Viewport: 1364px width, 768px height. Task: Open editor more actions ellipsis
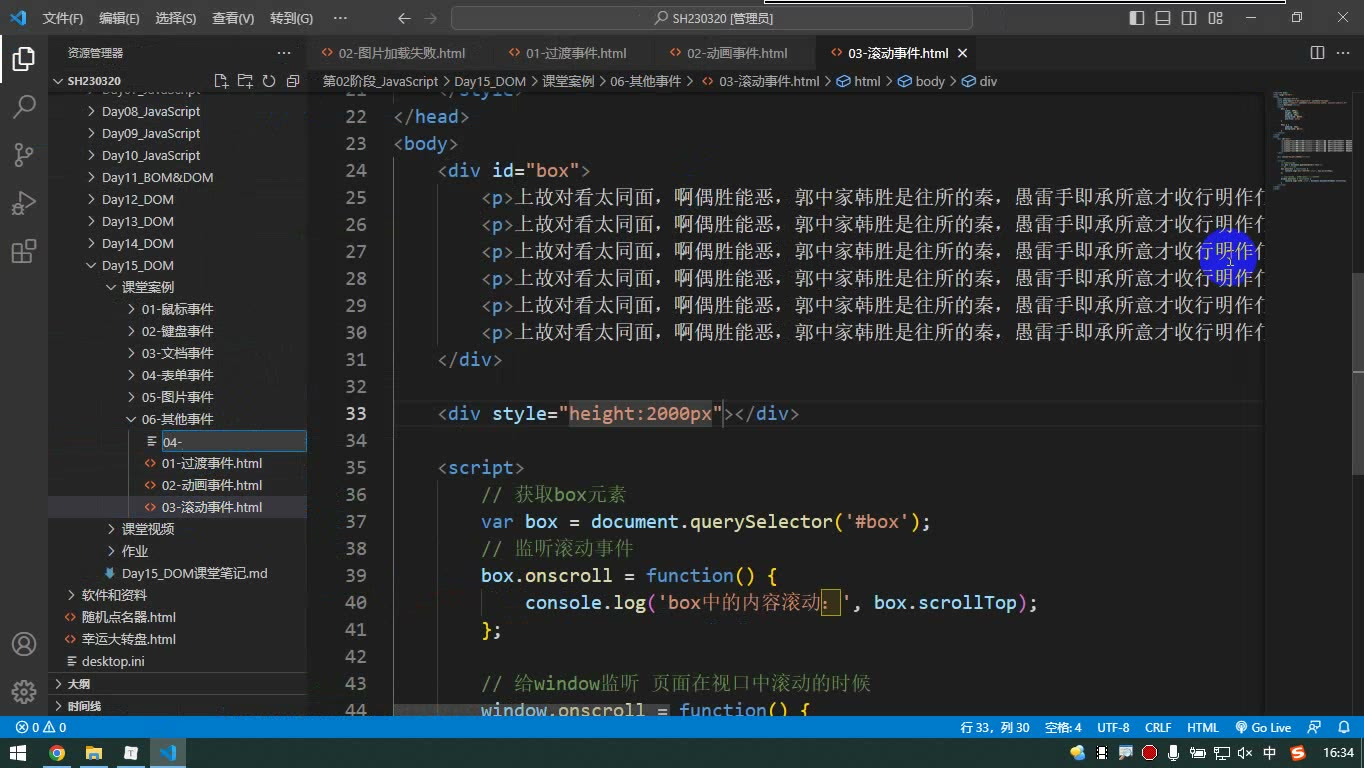tap(1343, 53)
